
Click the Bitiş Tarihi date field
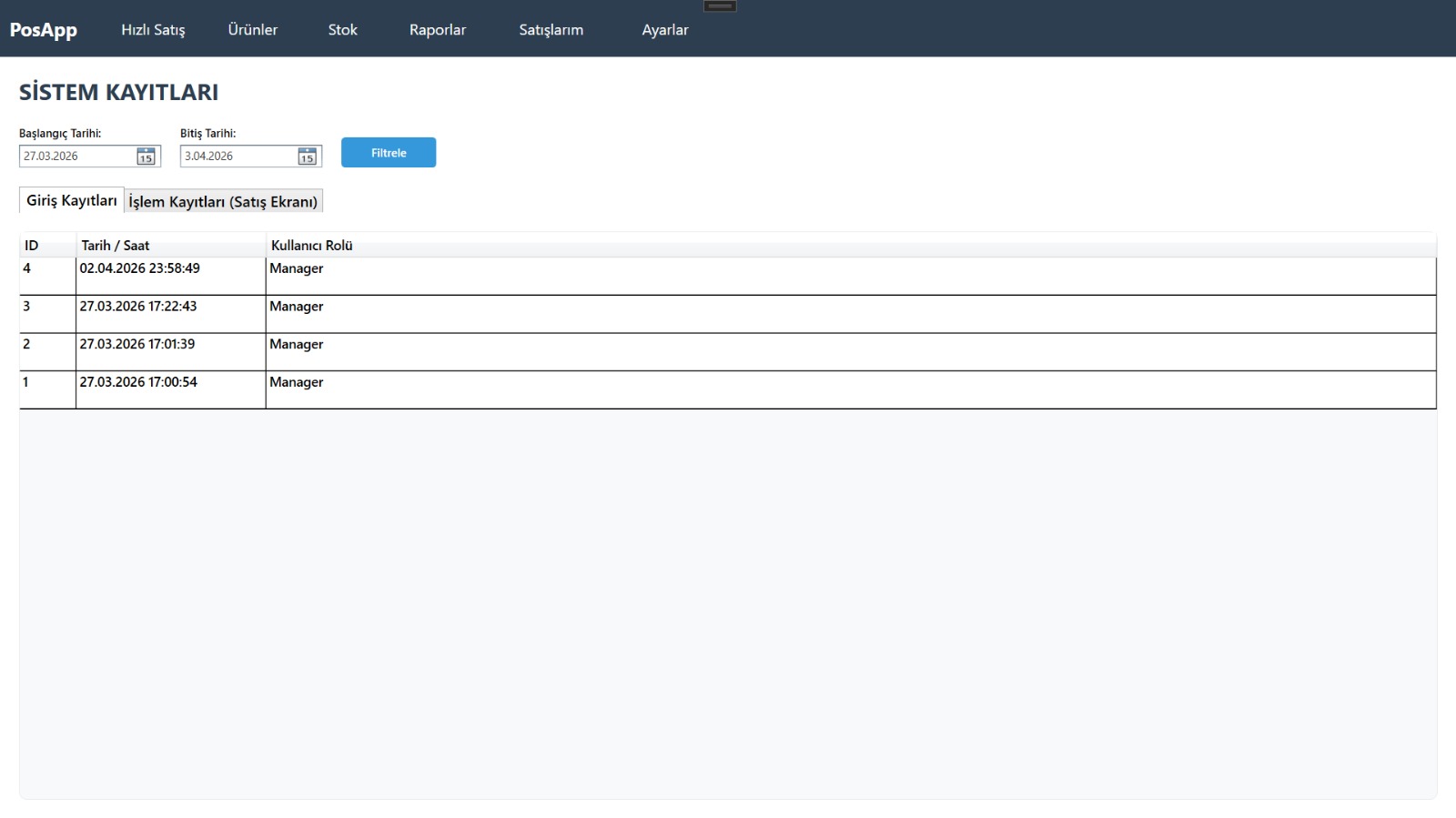(238, 157)
